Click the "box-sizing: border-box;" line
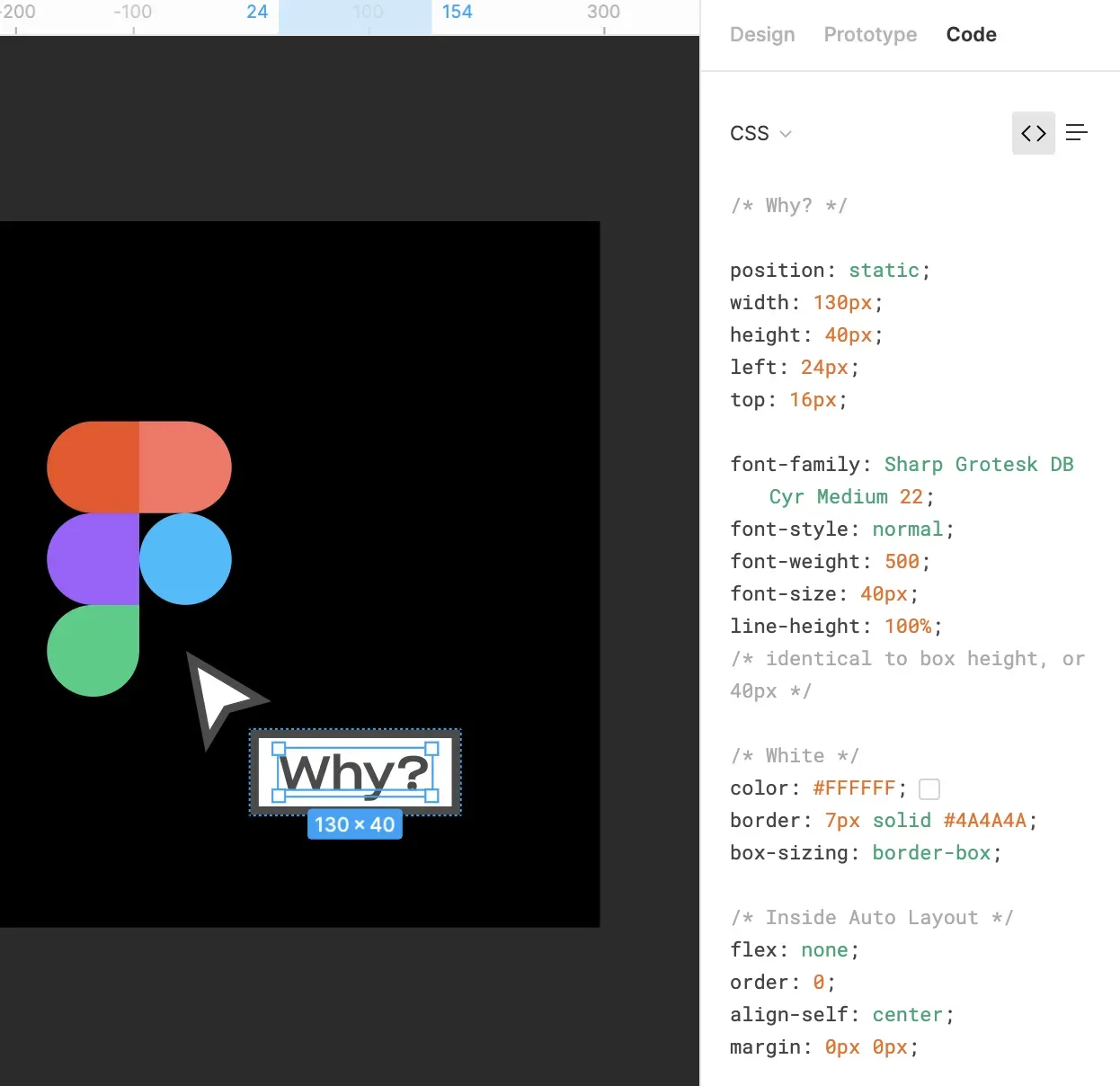 coord(866,852)
